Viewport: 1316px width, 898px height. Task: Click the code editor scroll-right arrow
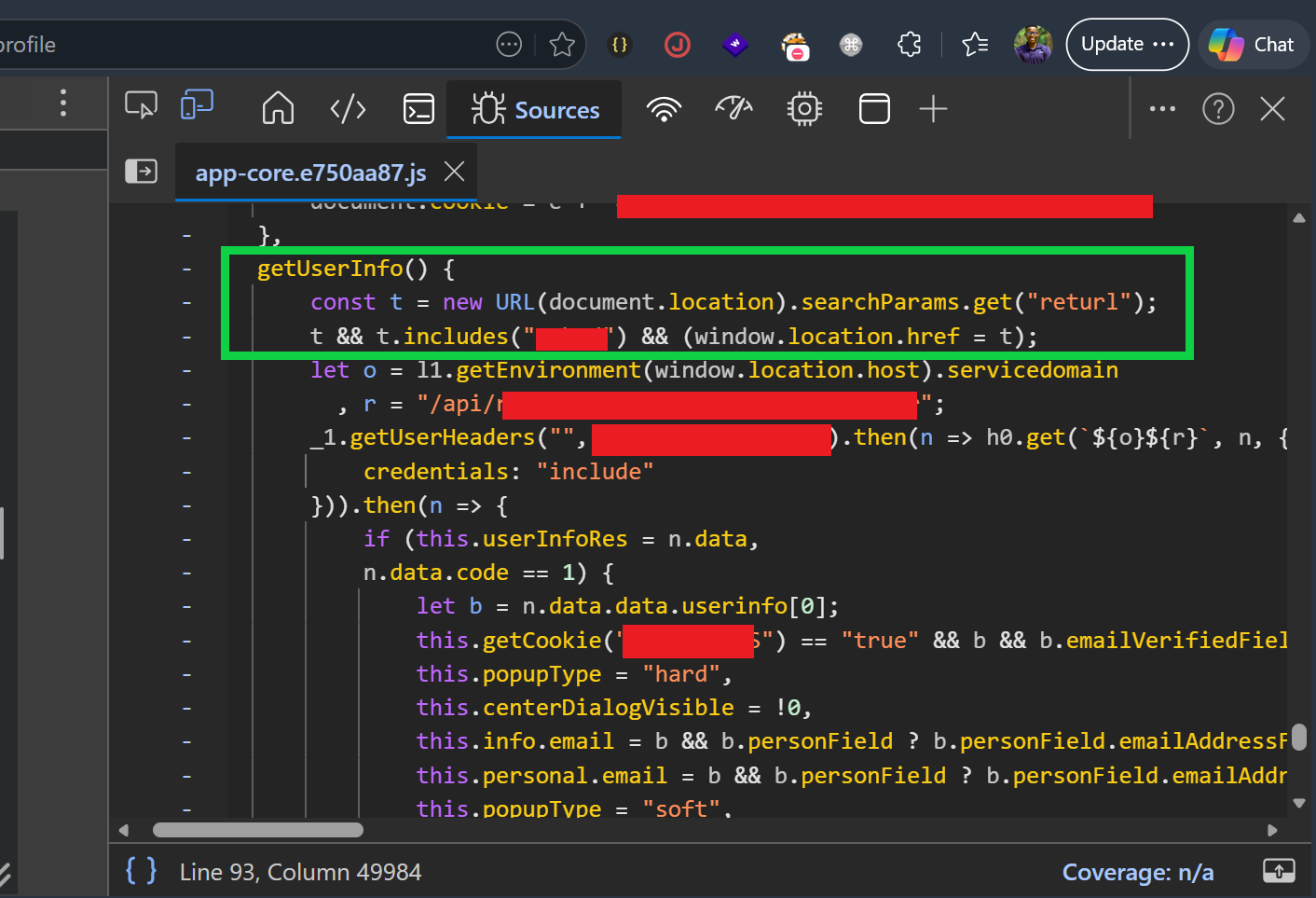1272,830
